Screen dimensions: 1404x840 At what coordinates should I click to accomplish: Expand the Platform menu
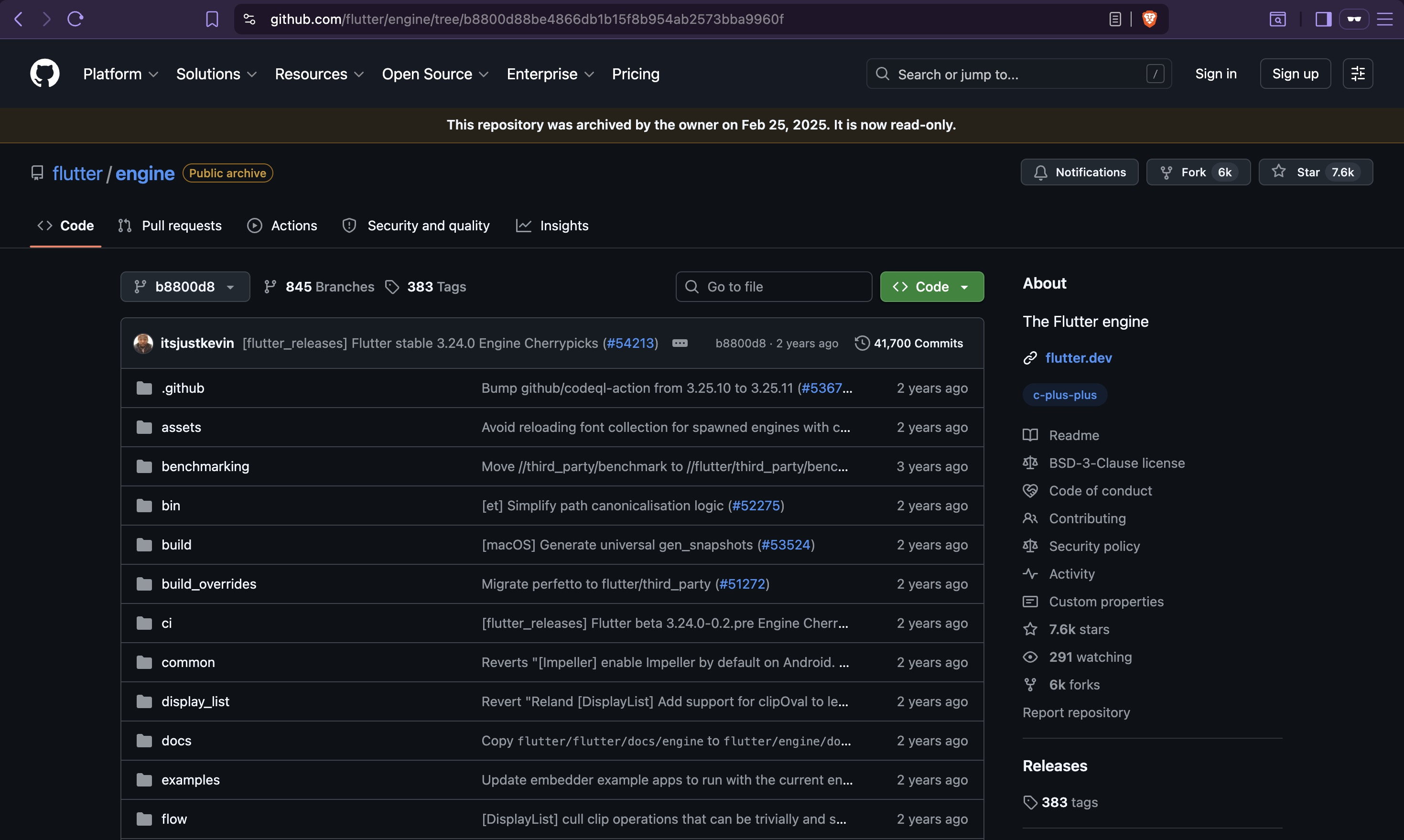120,74
